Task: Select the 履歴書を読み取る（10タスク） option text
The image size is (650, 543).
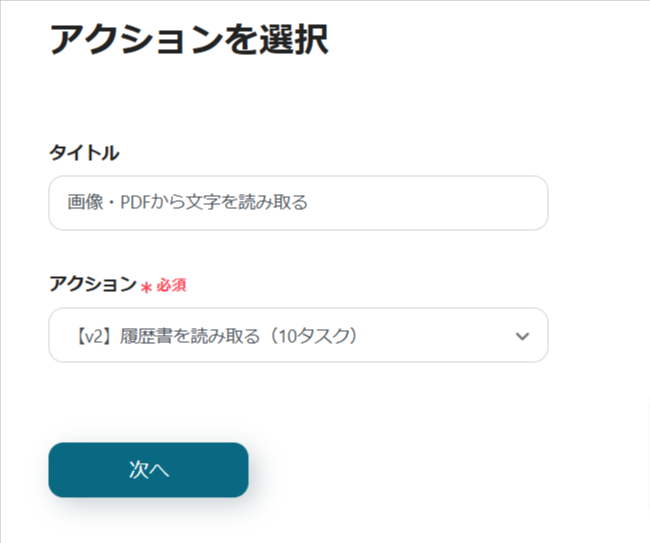Action: click(239, 336)
